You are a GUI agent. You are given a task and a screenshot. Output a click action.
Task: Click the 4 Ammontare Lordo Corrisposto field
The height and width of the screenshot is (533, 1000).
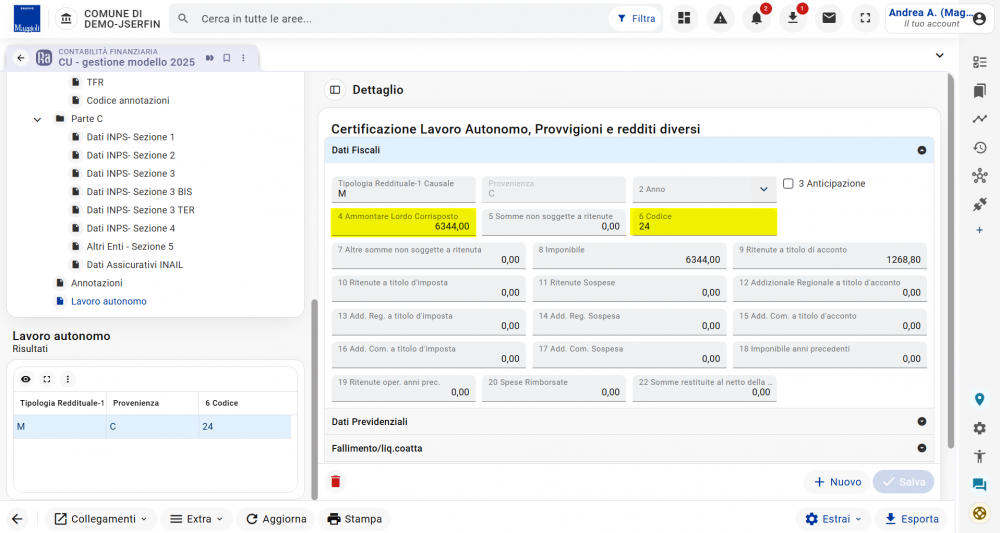click(404, 222)
